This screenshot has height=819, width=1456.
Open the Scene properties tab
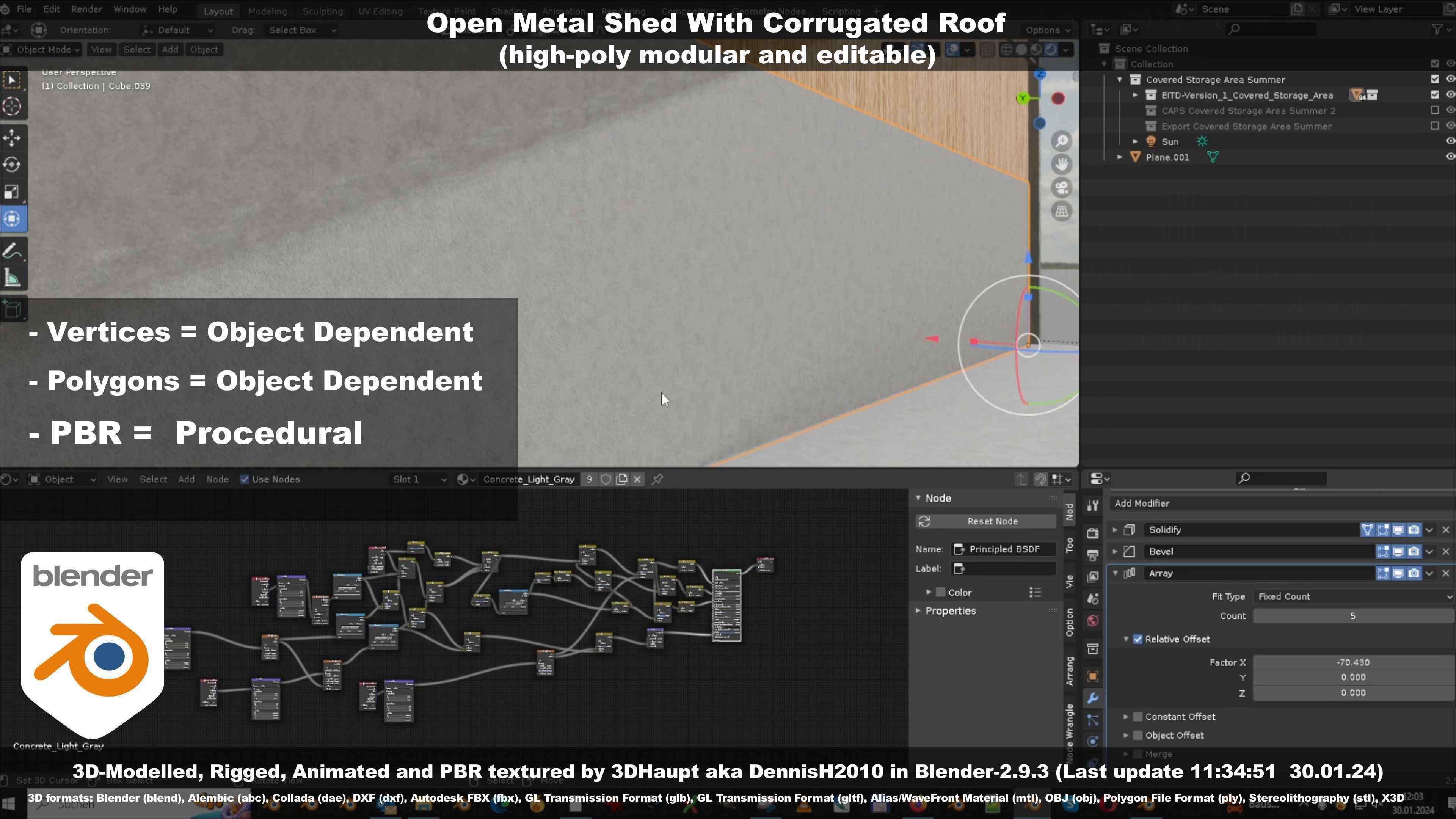[x=1092, y=599]
